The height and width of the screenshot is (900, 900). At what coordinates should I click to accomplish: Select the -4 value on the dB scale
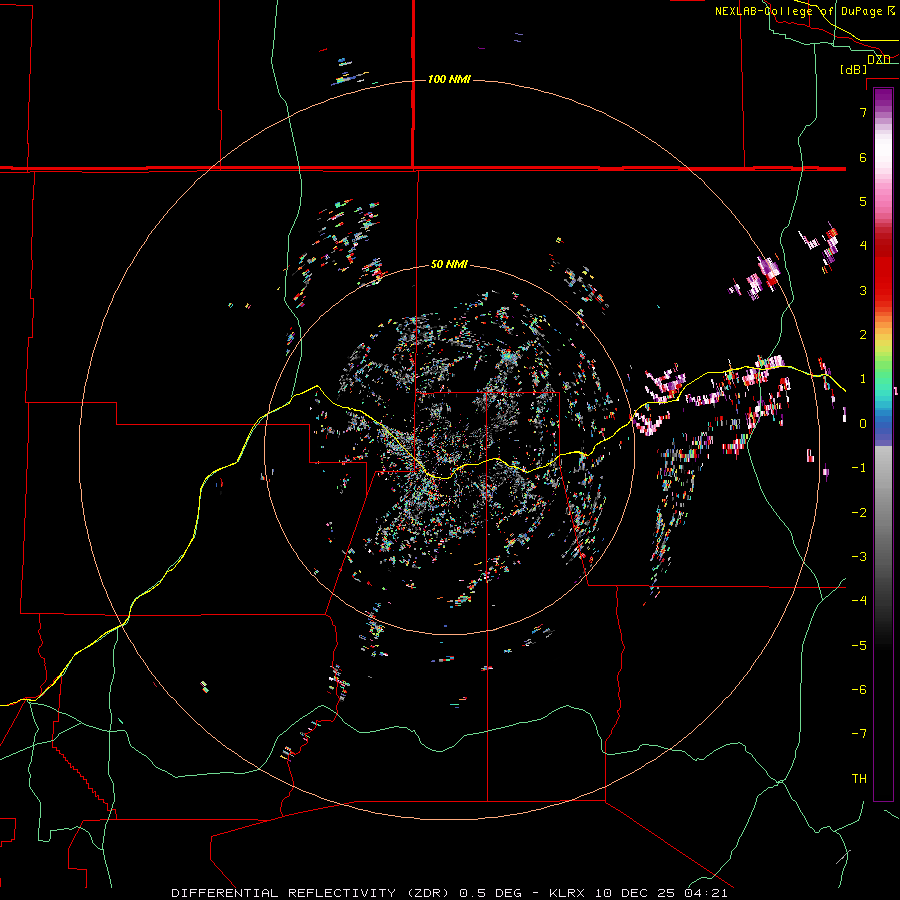(859, 601)
